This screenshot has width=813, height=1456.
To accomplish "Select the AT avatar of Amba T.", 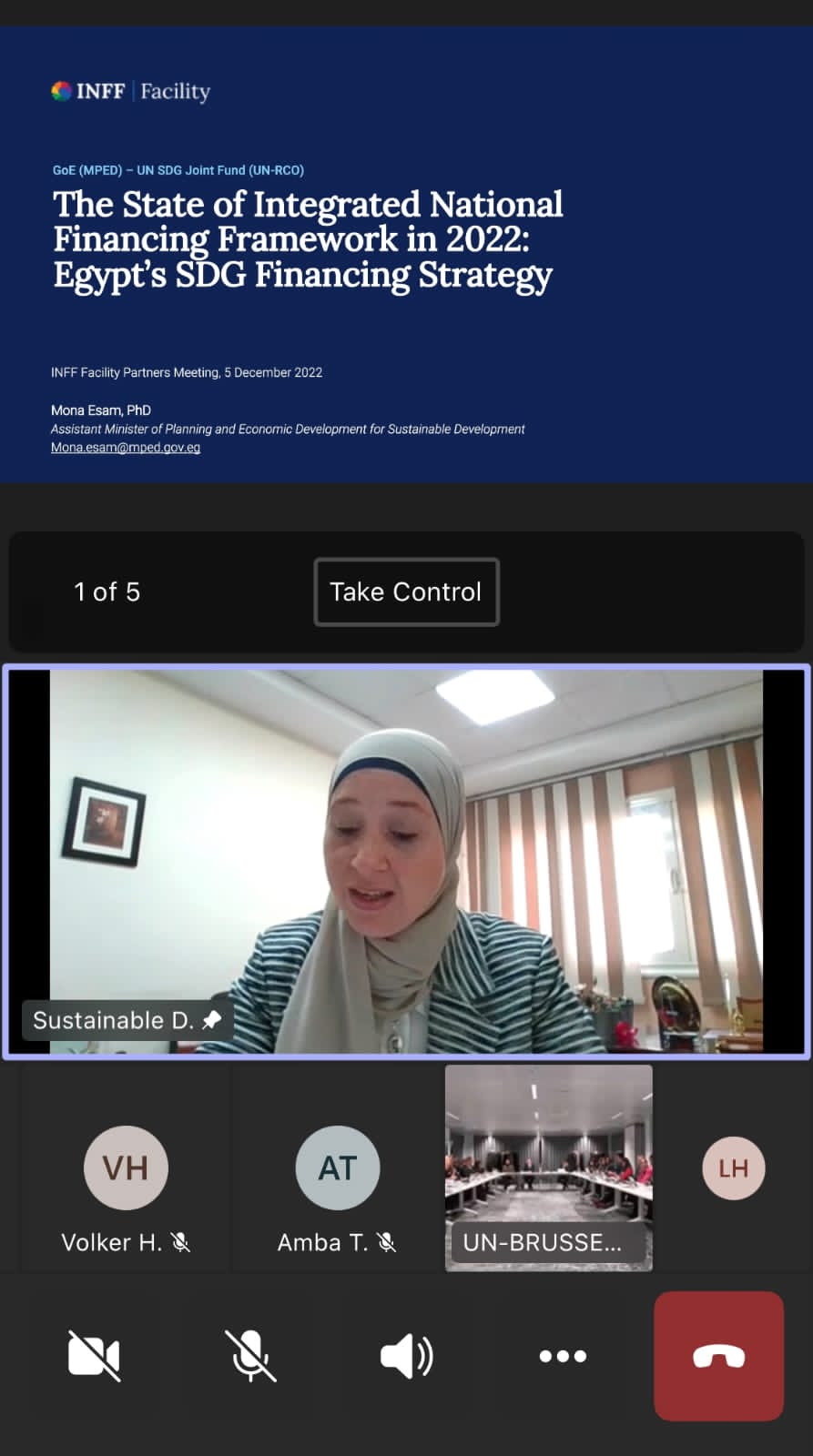I will tap(338, 1168).
